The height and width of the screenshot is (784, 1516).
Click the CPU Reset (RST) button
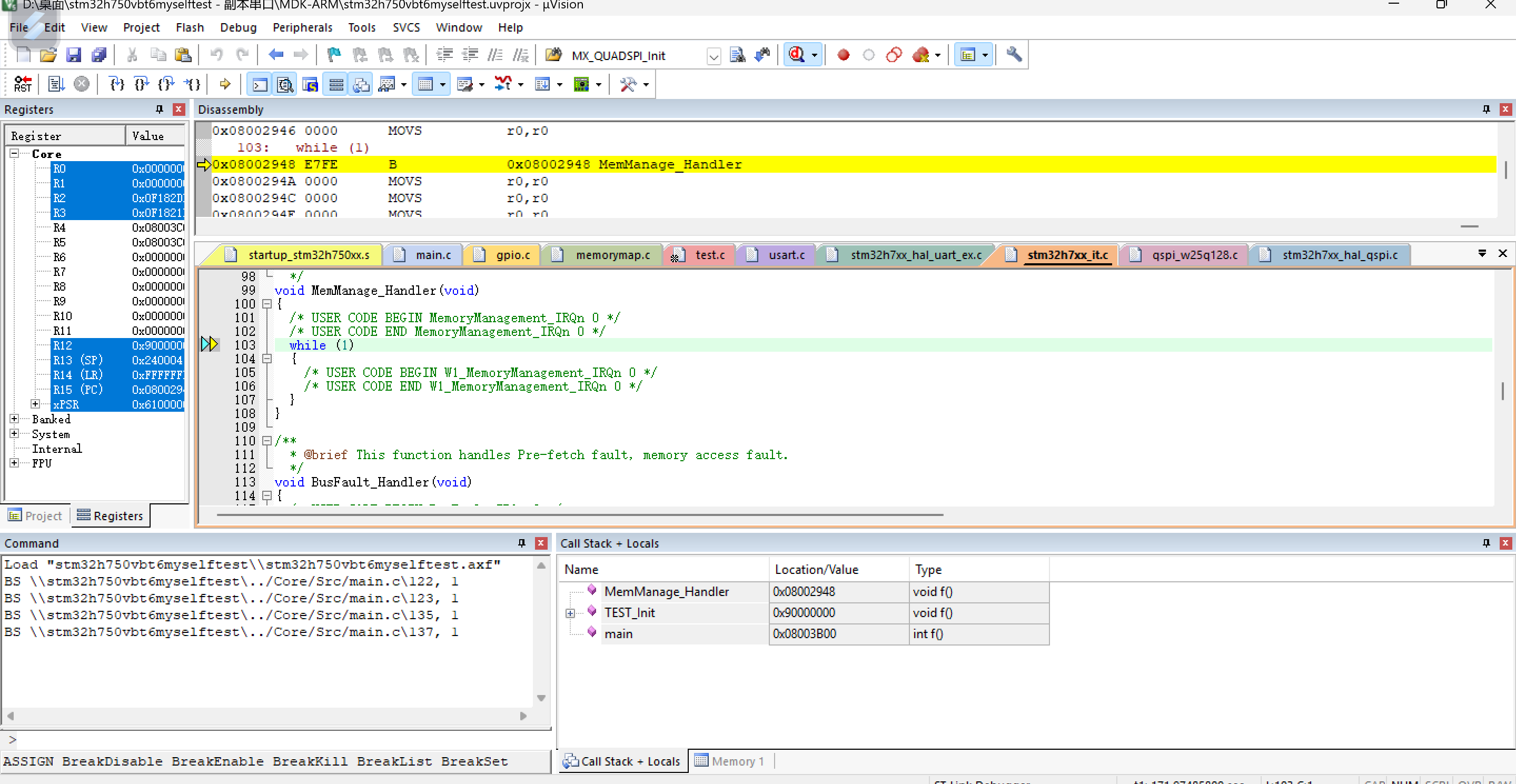[23, 84]
